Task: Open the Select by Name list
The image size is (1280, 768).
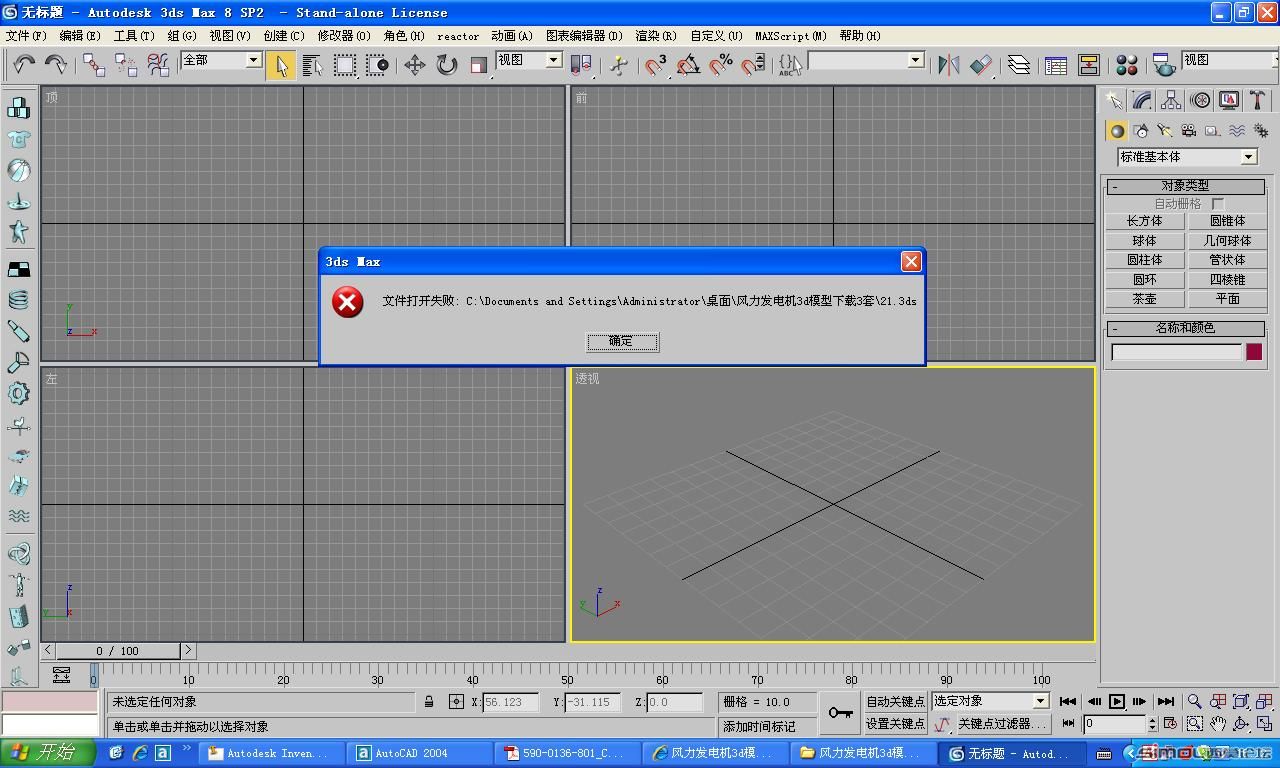Action: [x=312, y=65]
